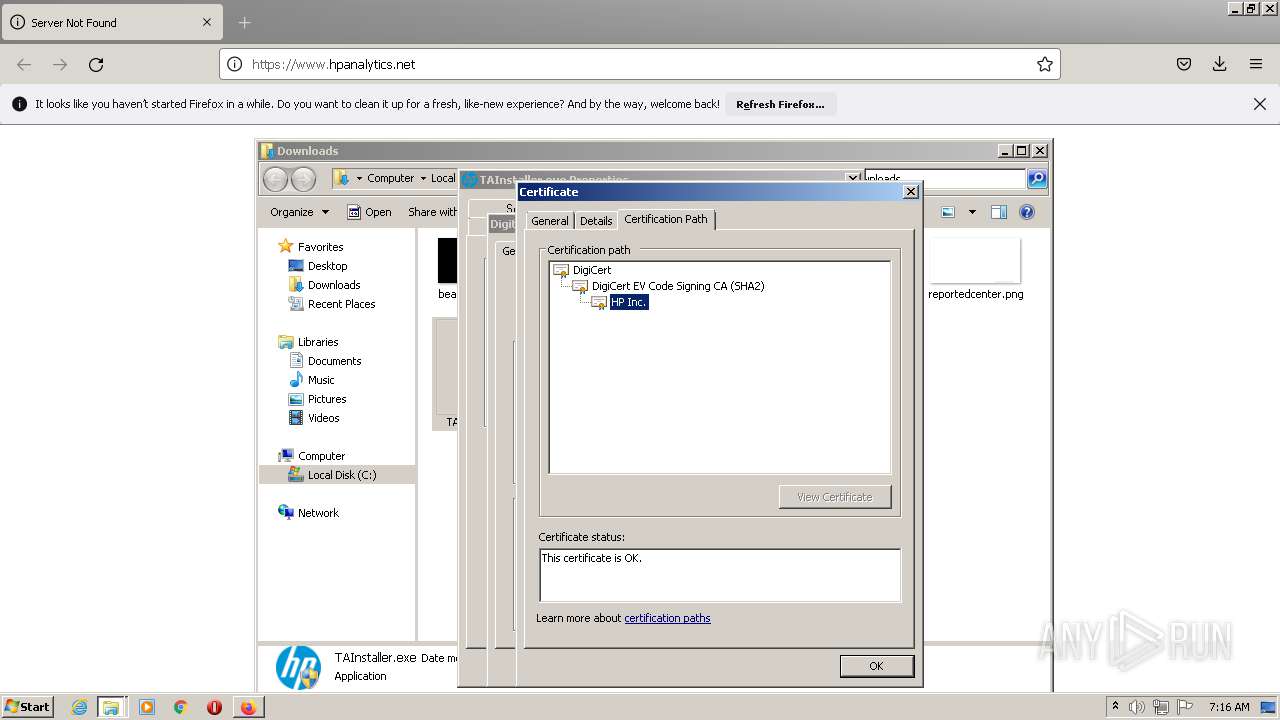1280x720 pixels.
Task: Select the Certification Path tab
Action: point(666,219)
